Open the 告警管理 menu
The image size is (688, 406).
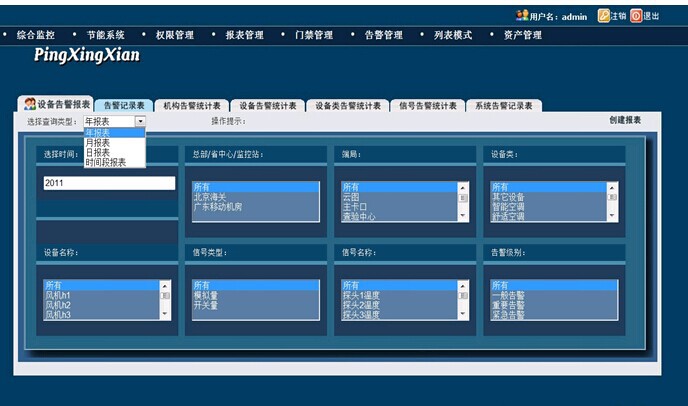(383, 35)
